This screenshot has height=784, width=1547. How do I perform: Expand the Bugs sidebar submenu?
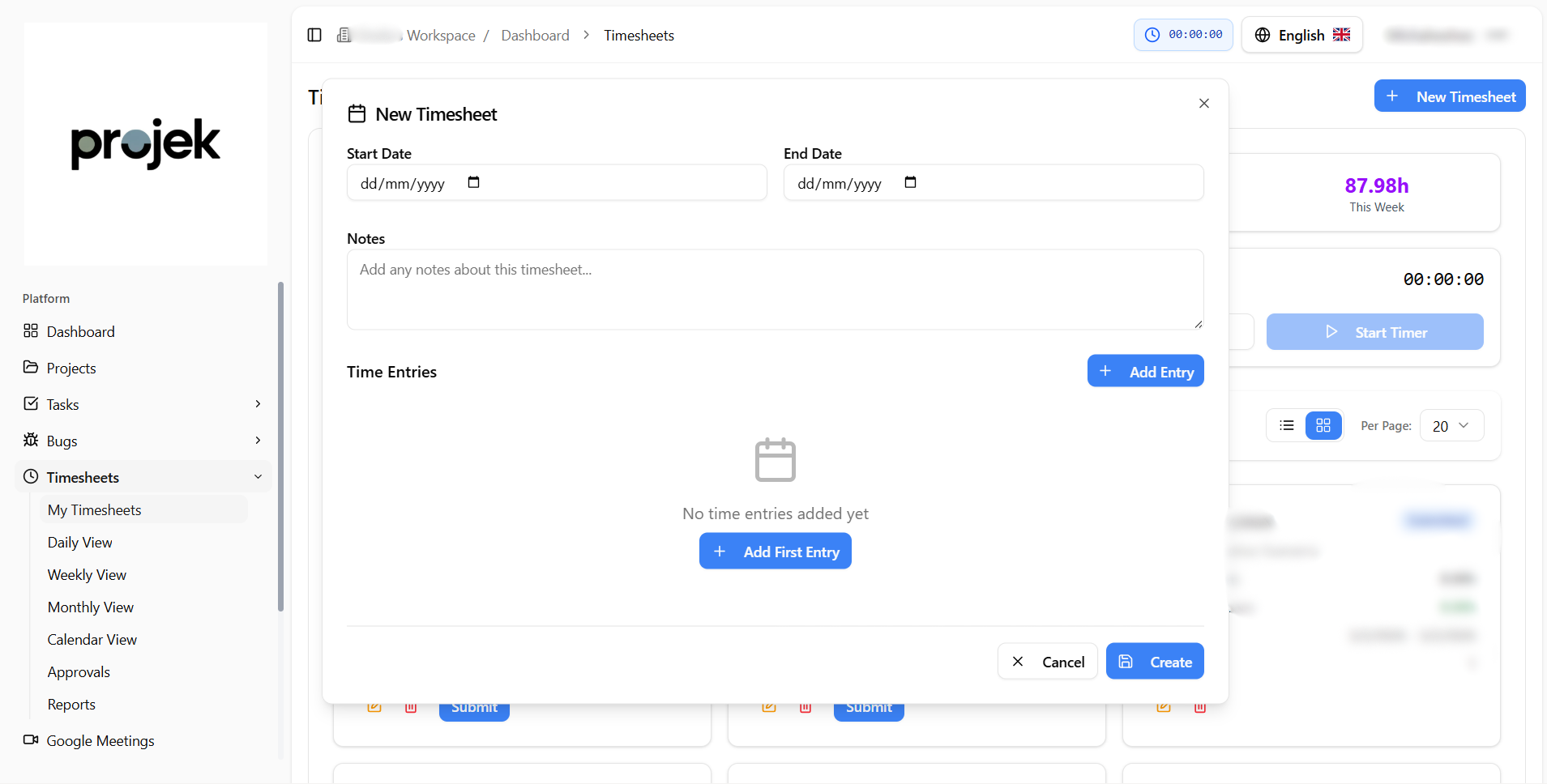[x=258, y=440]
